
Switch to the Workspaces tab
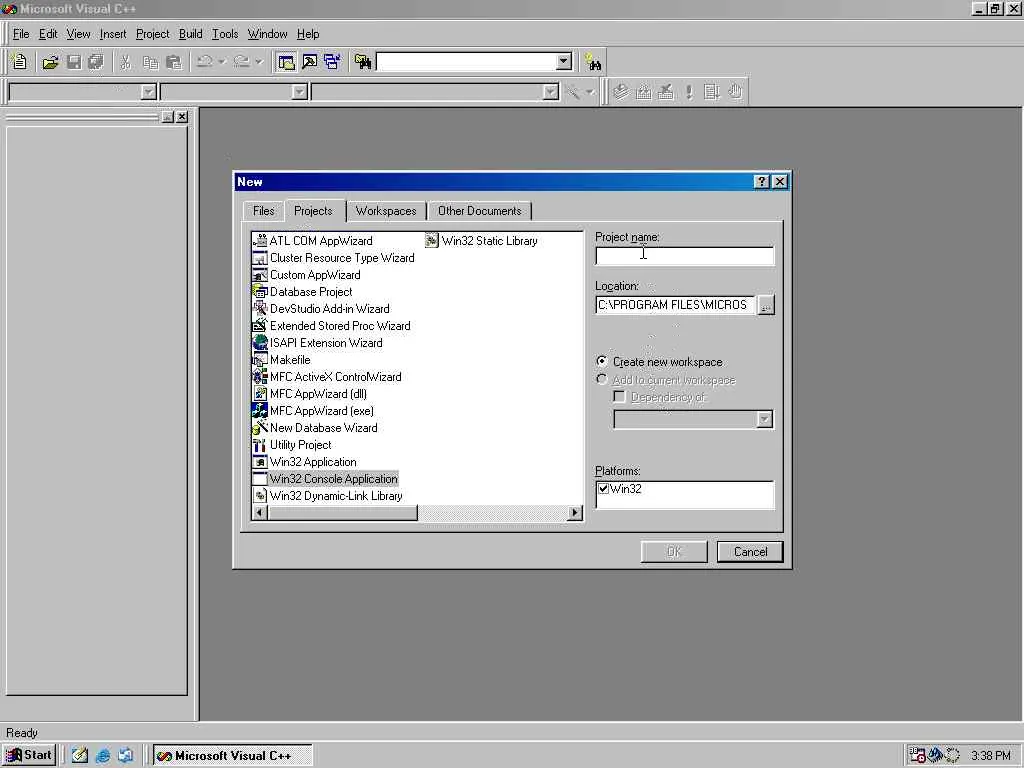(x=386, y=211)
